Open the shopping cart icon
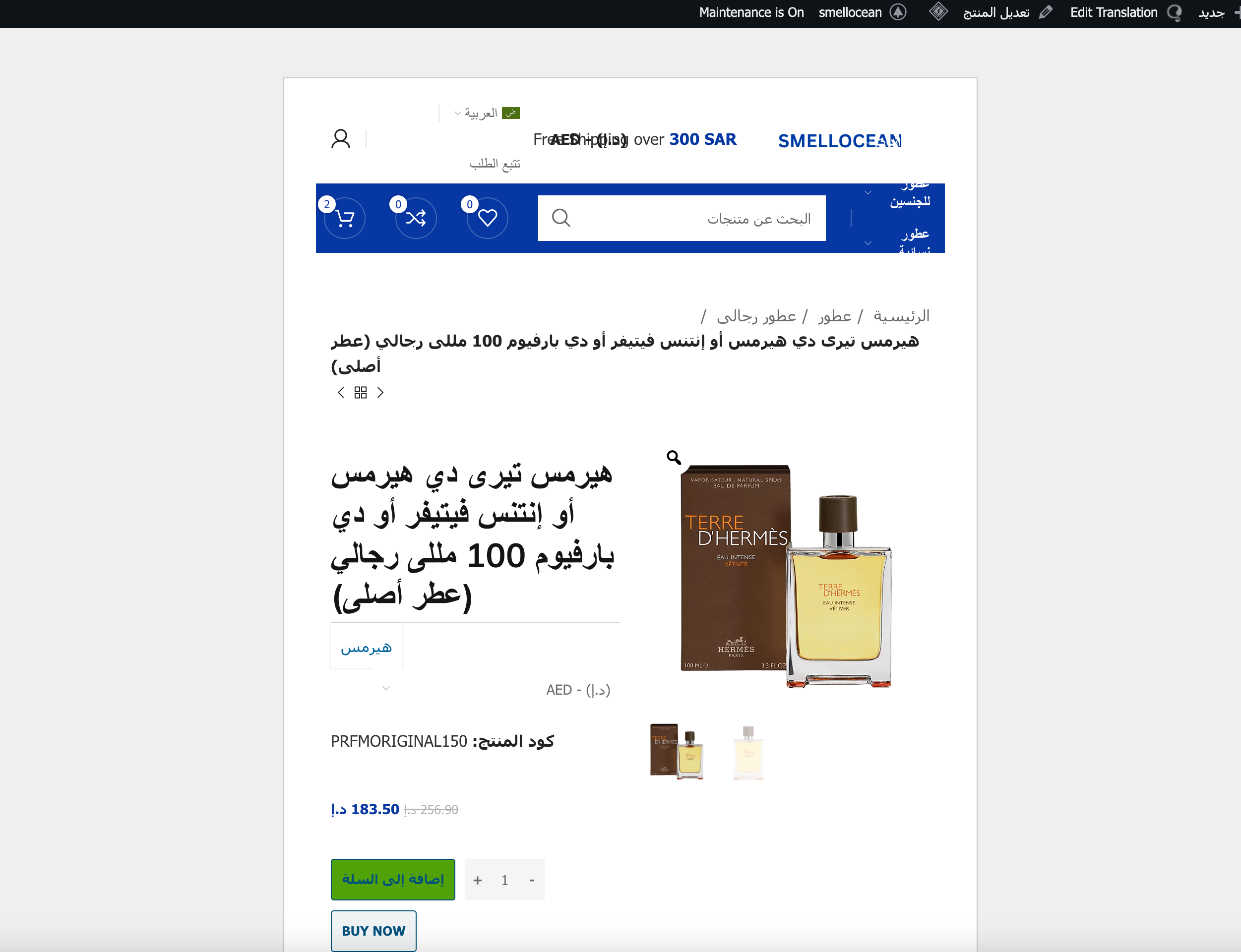Screen dimensions: 1241x952 344,218
